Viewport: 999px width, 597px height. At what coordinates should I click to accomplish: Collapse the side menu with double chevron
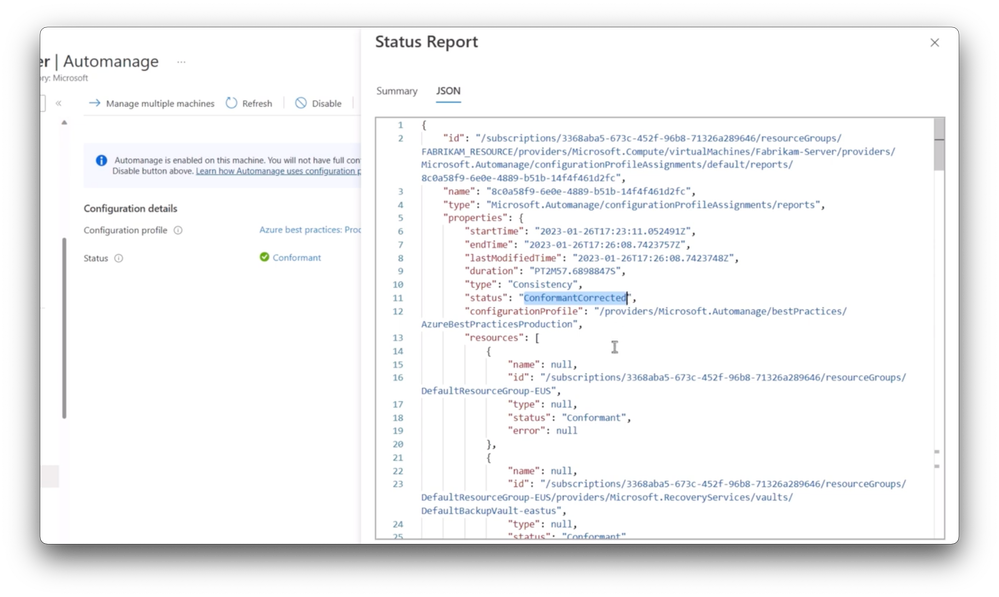pyautogui.click(x=58, y=103)
